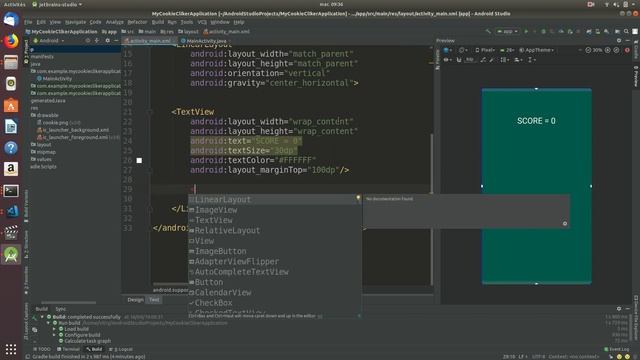Click the 'SCORE = 0' text in preview

tap(536, 121)
